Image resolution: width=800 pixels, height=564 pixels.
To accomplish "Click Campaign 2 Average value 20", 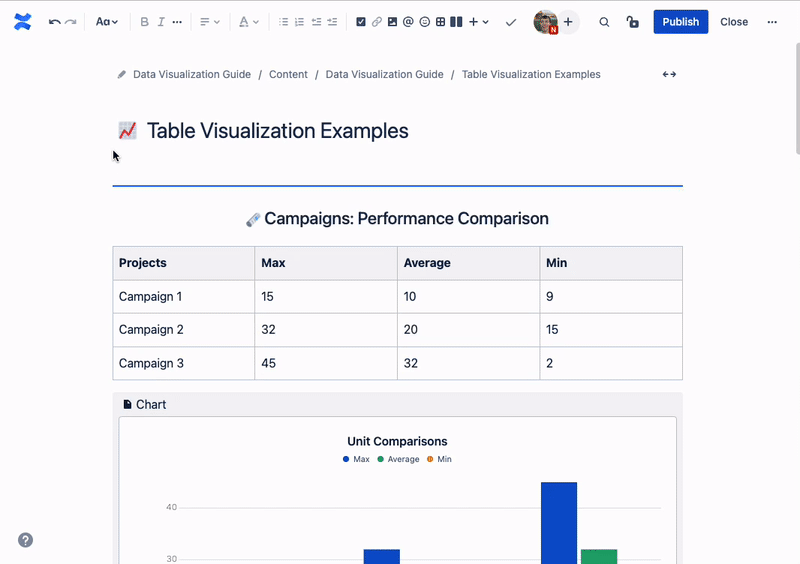I will pos(468,330).
